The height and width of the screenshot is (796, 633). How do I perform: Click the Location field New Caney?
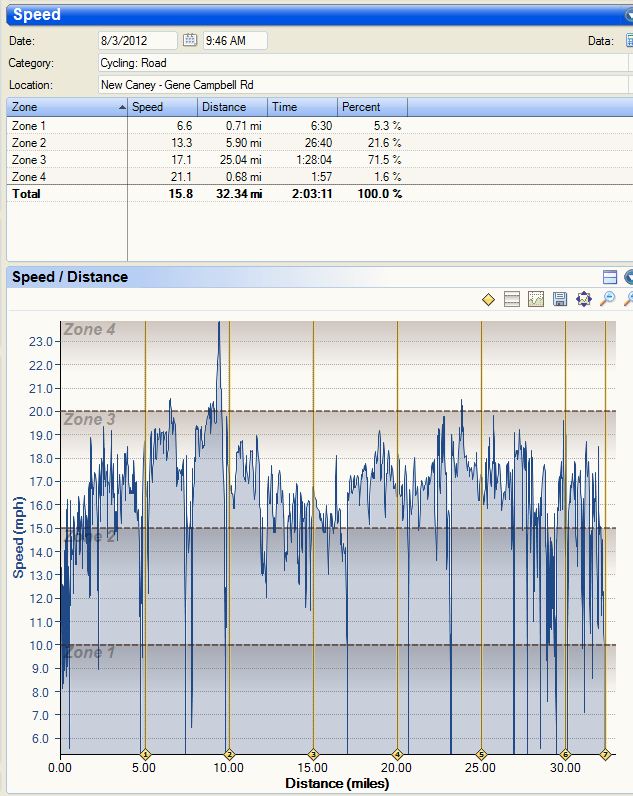coord(360,85)
